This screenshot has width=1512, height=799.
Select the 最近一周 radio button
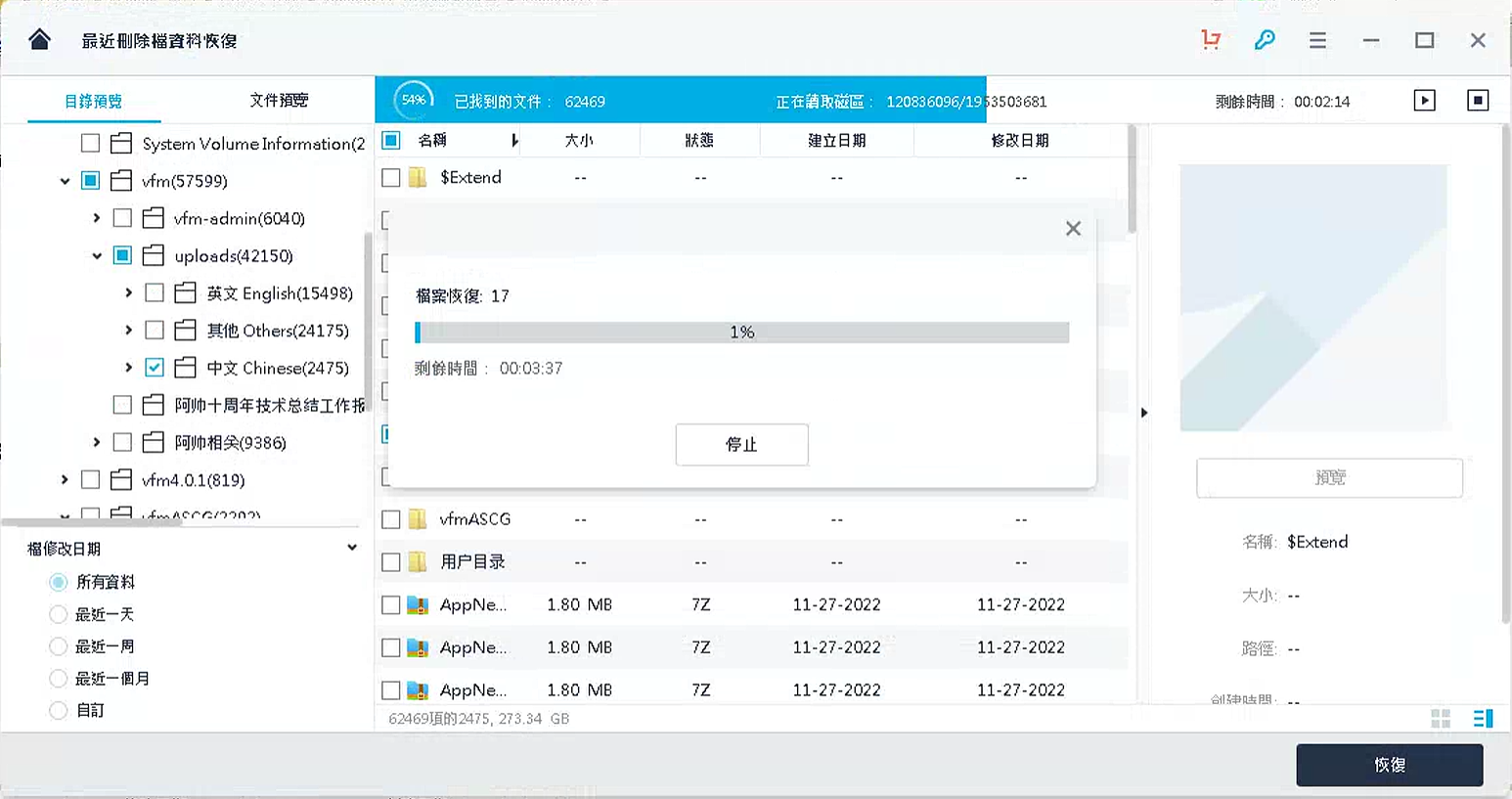coord(58,645)
